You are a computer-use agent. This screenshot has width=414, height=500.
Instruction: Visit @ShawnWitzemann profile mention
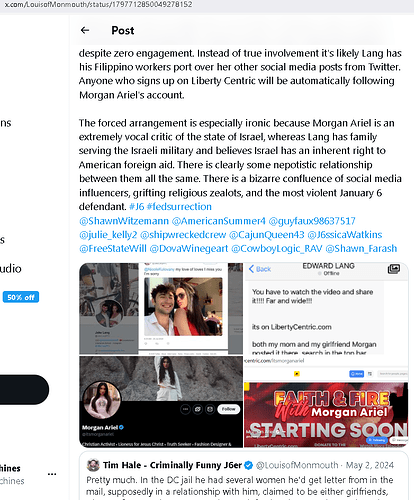pyautogui.click(x=124, y=221)
